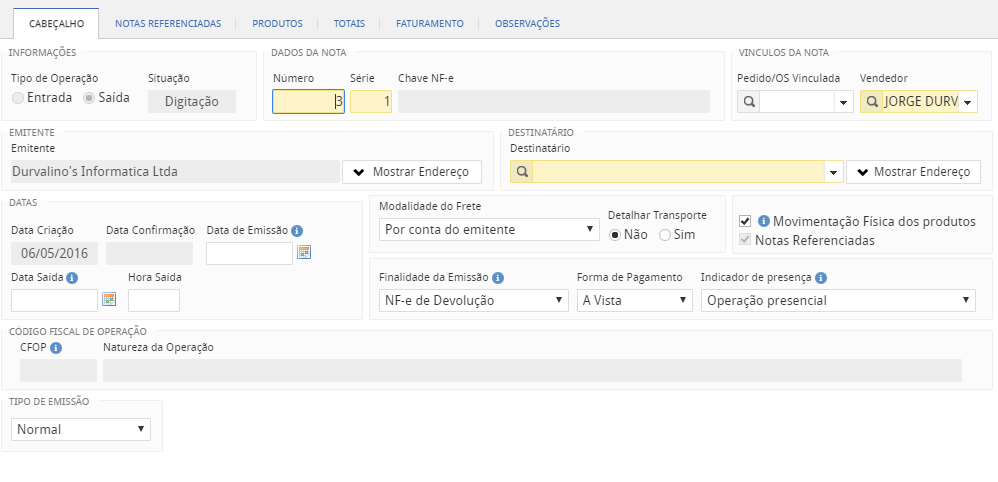The image size is (998, 482).
Task: Click the Pedido/OS Vinculada search icon
Action: click(748, 102)
